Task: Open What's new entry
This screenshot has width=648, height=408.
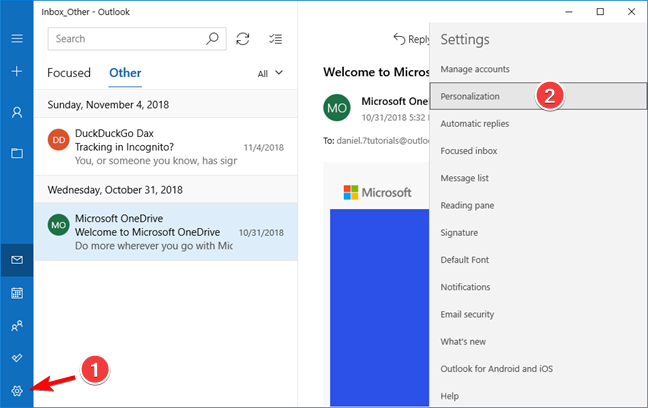Action: point(538,342)
